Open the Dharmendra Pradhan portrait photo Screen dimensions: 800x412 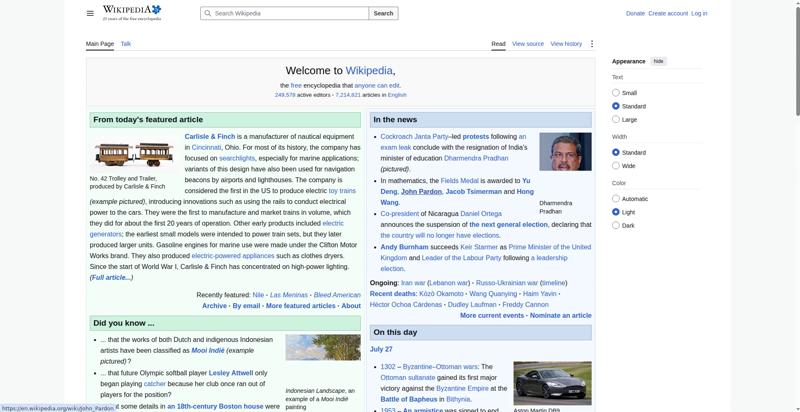[x=565, y=151]
